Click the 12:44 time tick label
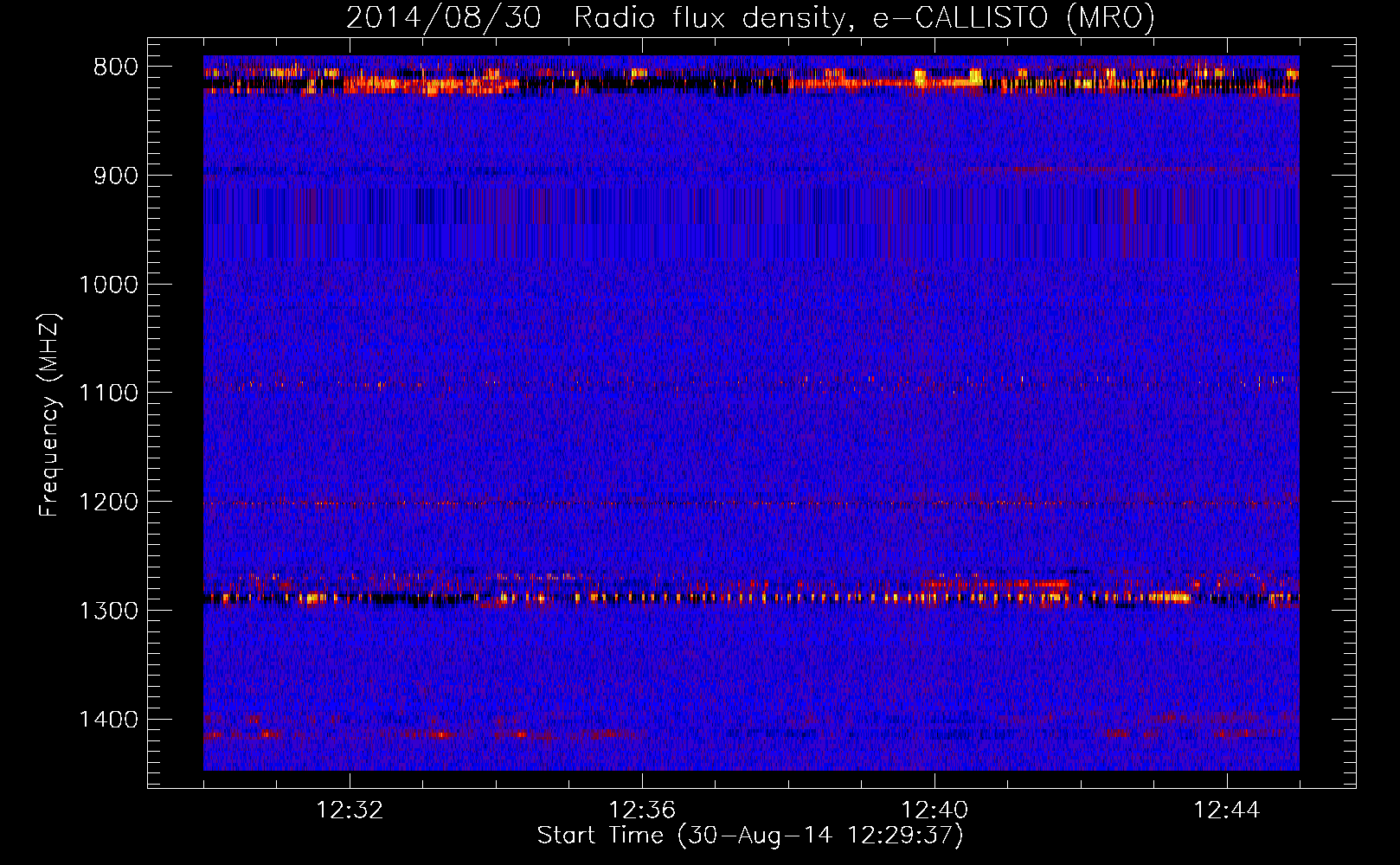This screenshot has height=865, width=1400. pos(1227,811)
